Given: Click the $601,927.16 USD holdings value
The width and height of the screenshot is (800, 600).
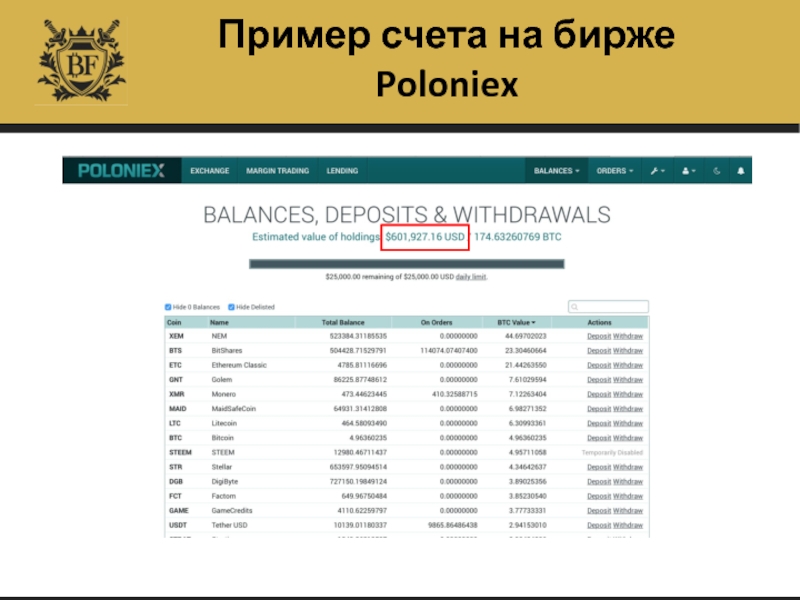Looking at the screenshot, I should coord(425,237).
